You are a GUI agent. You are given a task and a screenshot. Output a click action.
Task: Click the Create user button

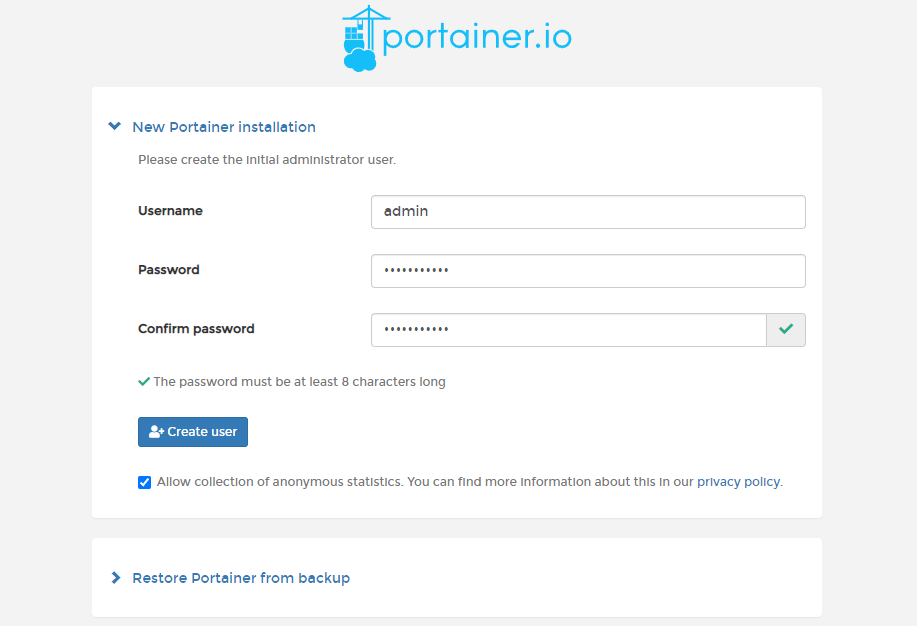tap(193, 432)
